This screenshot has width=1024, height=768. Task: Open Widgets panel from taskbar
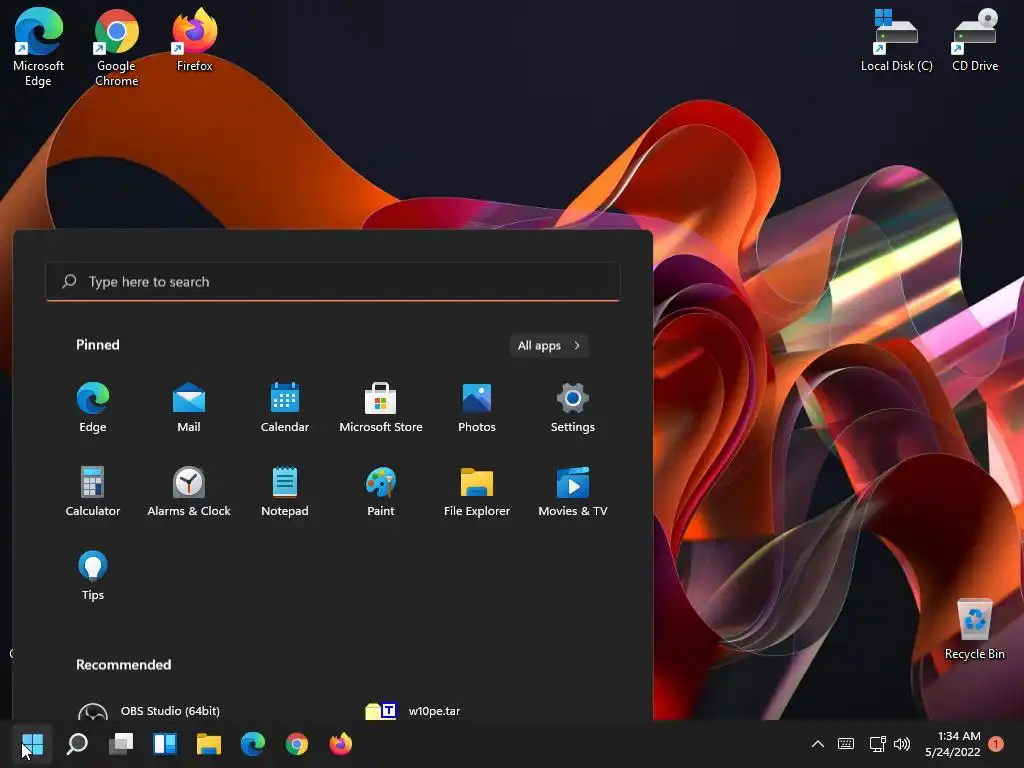tap(165, 744)
